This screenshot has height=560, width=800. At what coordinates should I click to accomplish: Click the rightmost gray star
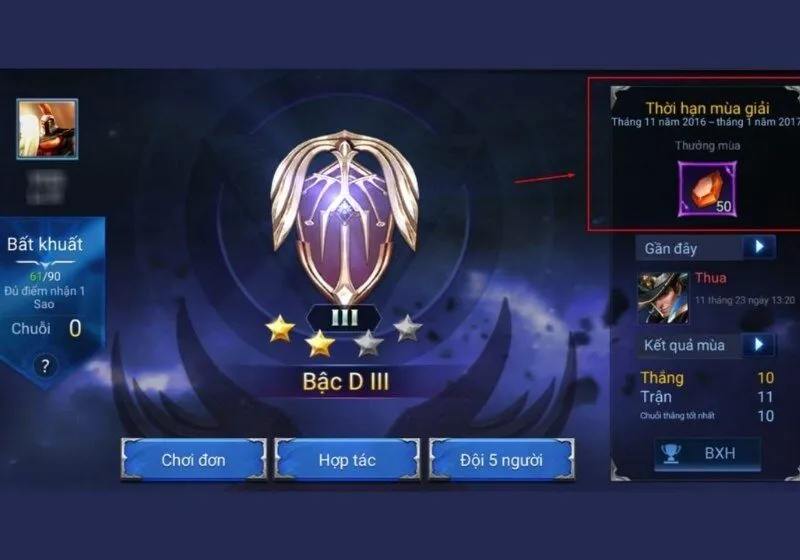[408, 328]
